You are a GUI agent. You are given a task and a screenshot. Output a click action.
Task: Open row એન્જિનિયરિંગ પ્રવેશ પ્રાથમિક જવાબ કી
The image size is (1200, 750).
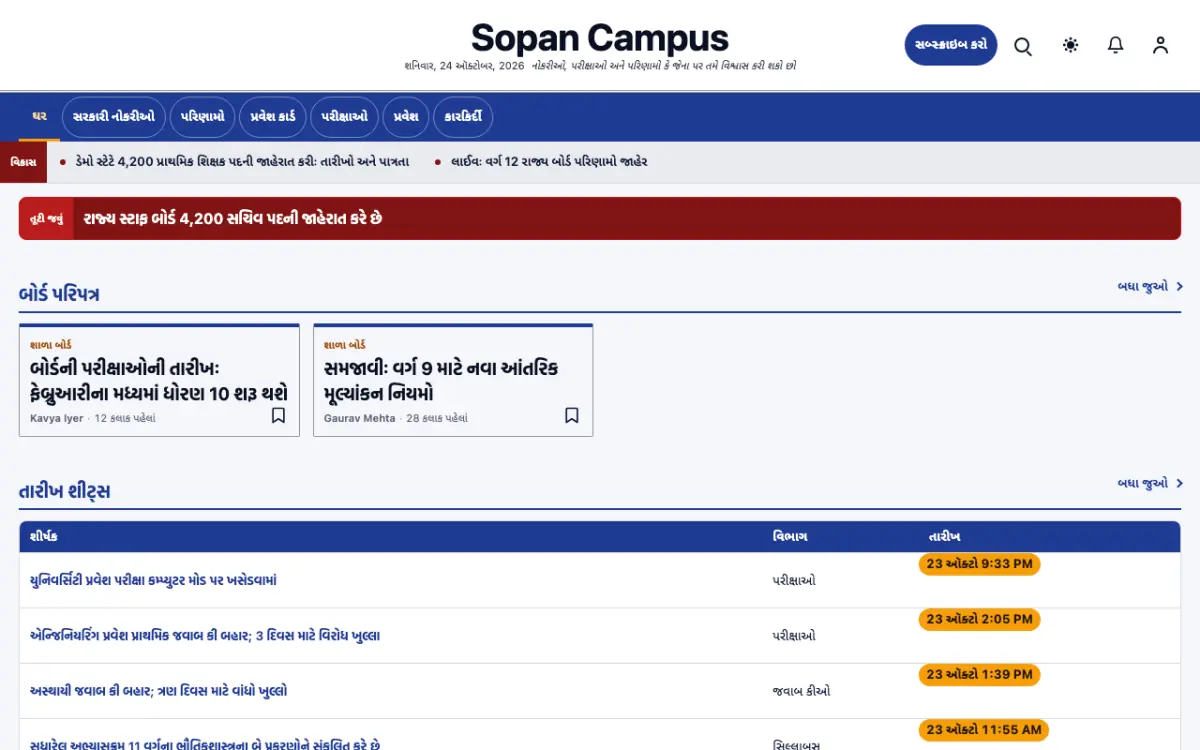coord(205,635)
